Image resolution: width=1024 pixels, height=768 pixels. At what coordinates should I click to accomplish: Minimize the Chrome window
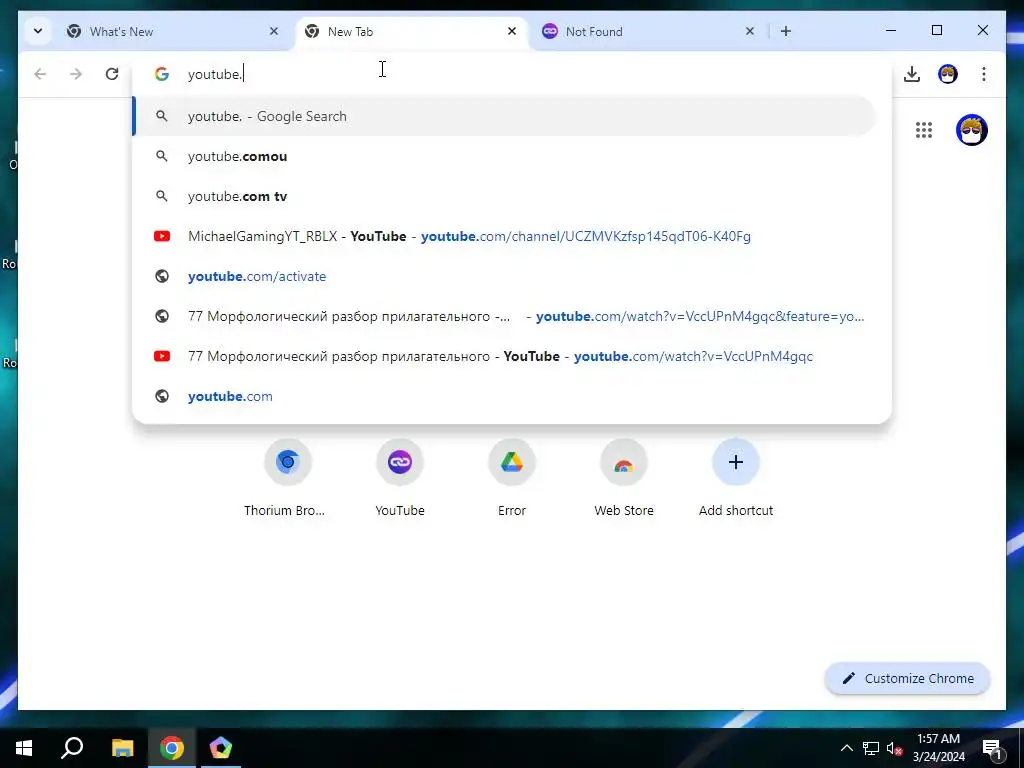pos(891,31)
